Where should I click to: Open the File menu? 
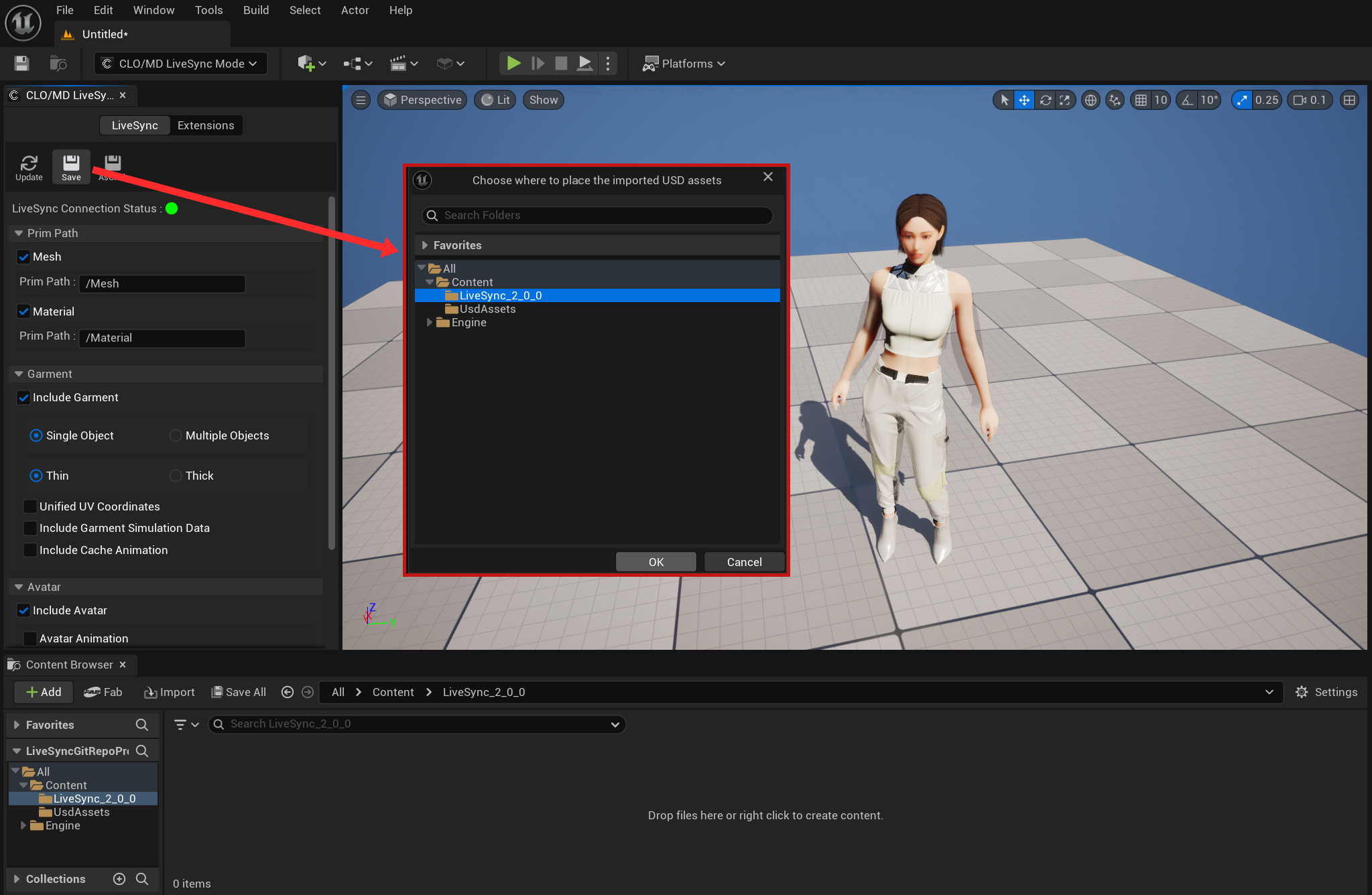65,10
